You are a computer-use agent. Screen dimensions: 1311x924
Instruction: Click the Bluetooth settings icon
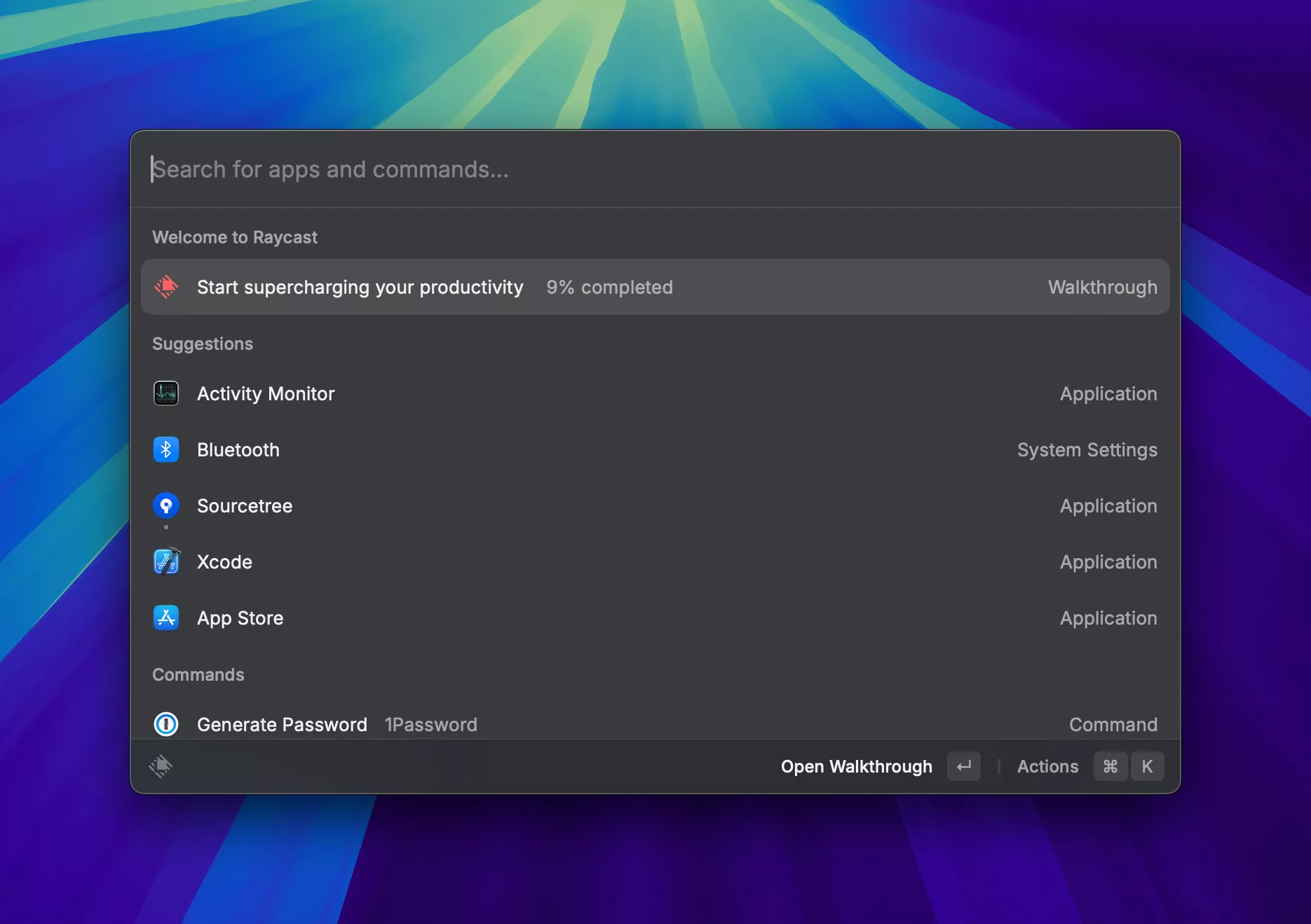pos(166,449)
